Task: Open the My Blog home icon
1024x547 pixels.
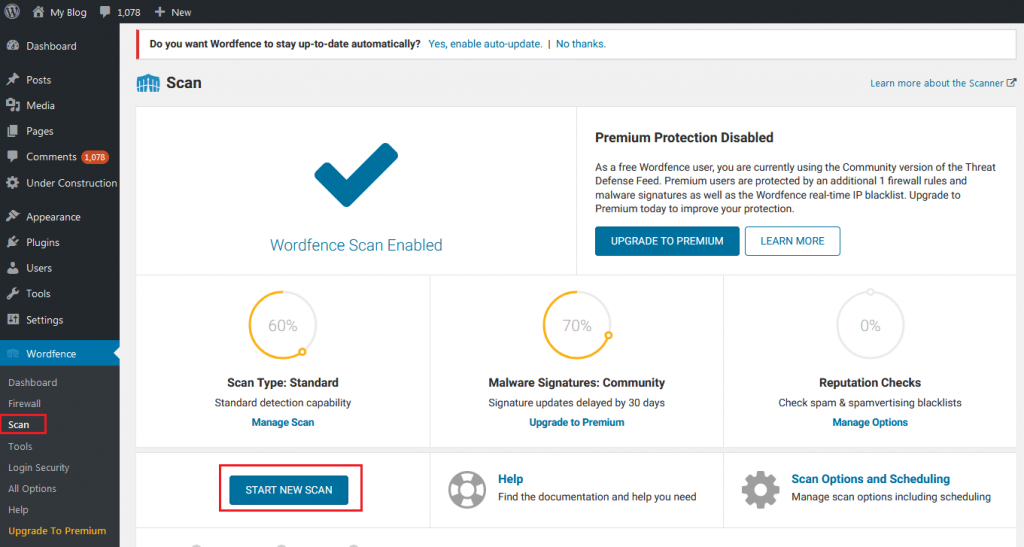Action: tap(38, 12)
